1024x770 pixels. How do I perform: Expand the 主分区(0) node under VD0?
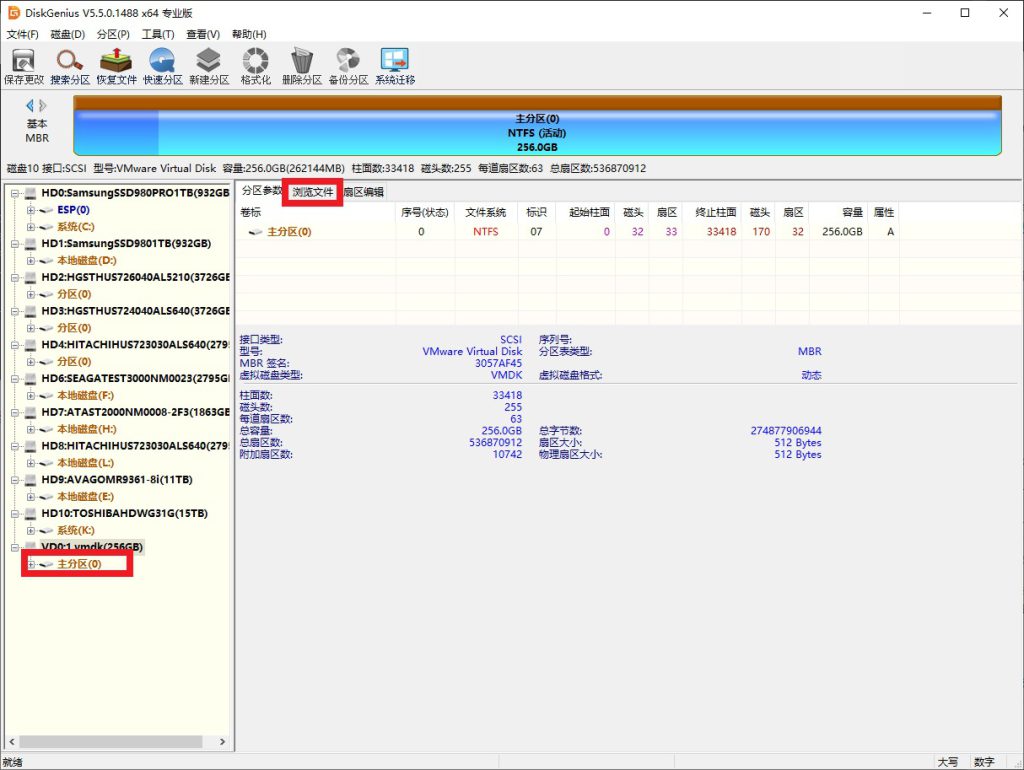pos(31,565)
